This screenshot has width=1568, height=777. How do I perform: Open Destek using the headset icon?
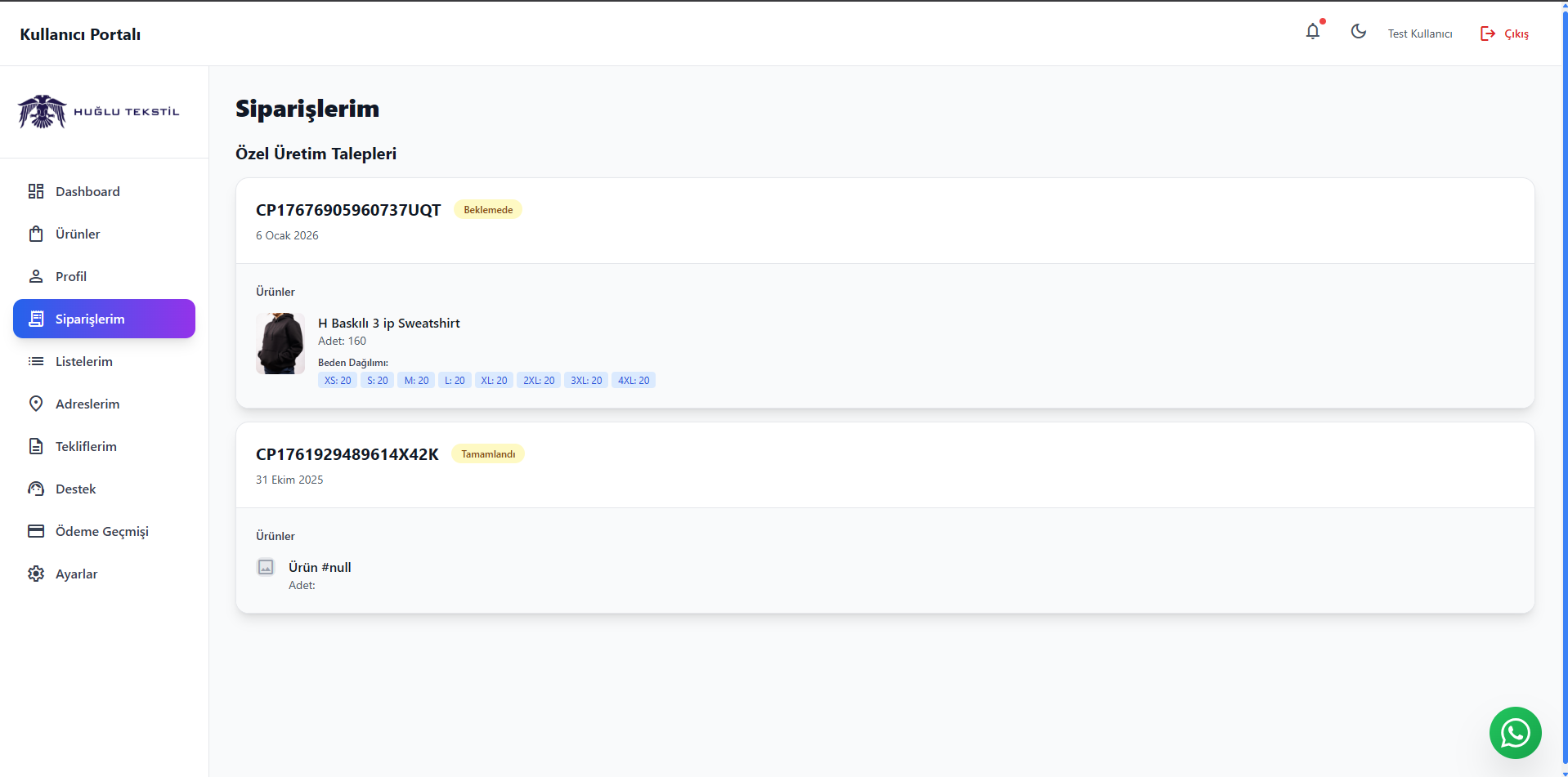(x=36, y=489)
